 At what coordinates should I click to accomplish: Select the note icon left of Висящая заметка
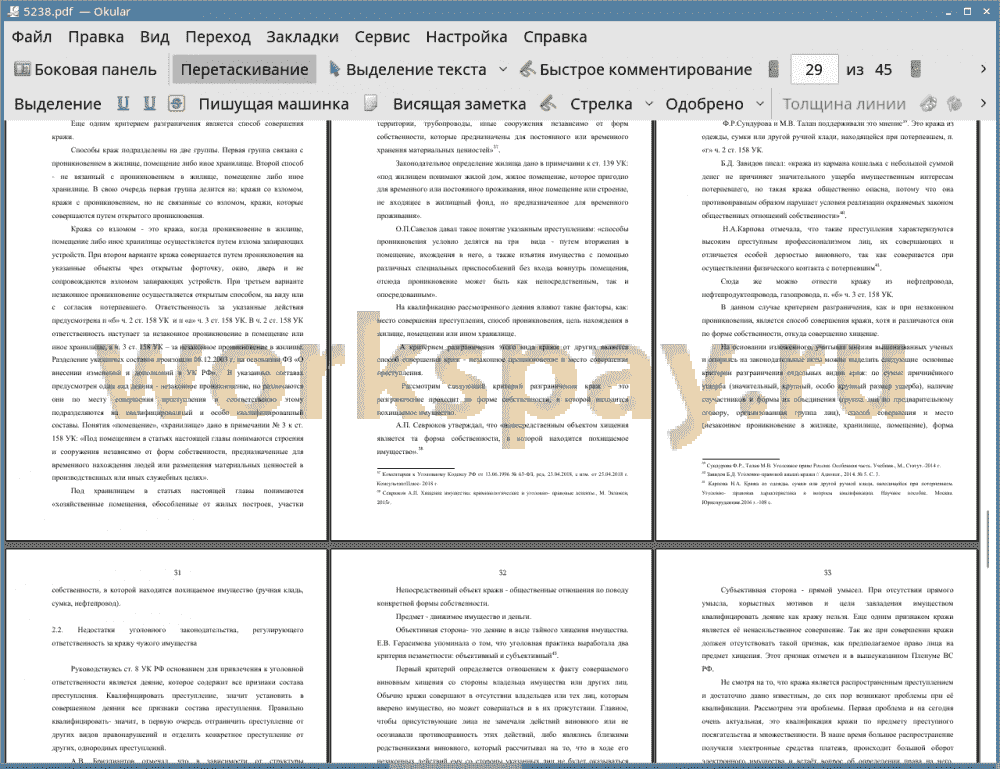(x=371, y=103)
